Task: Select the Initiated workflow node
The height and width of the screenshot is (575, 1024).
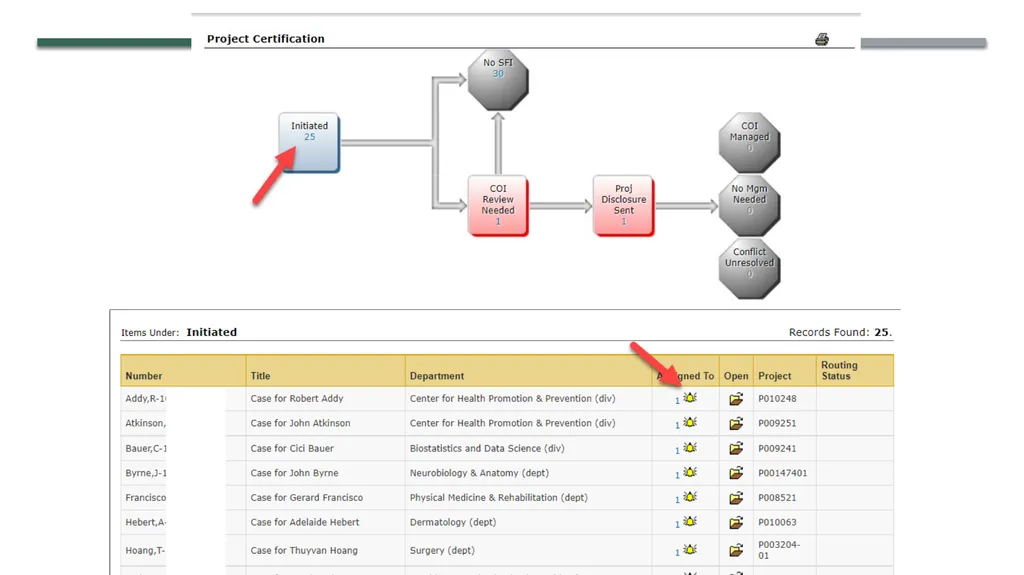Action: [309, 142]
